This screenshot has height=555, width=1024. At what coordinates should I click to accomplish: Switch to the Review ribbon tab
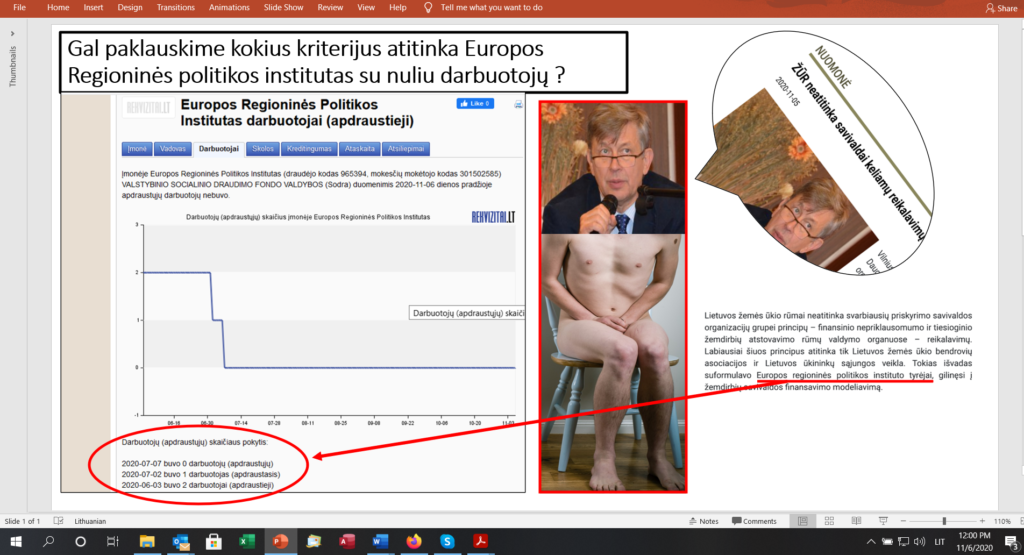pyautogui.click(x=330, y=7)
